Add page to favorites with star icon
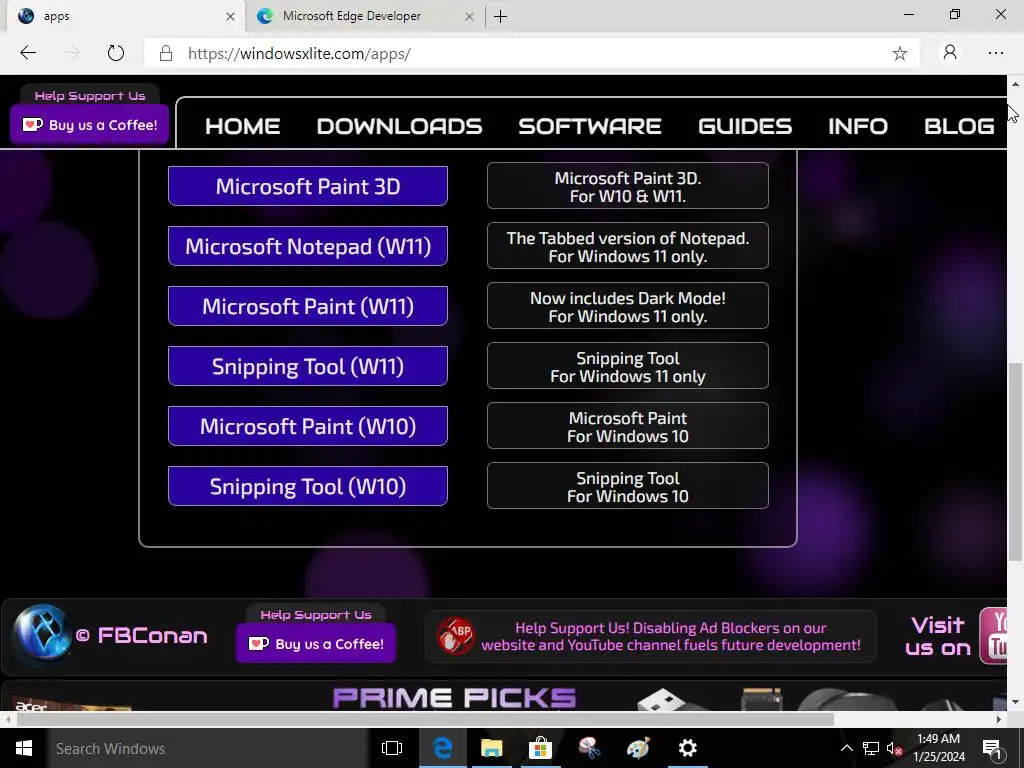The image size is (1024, 768). (899, 54)
